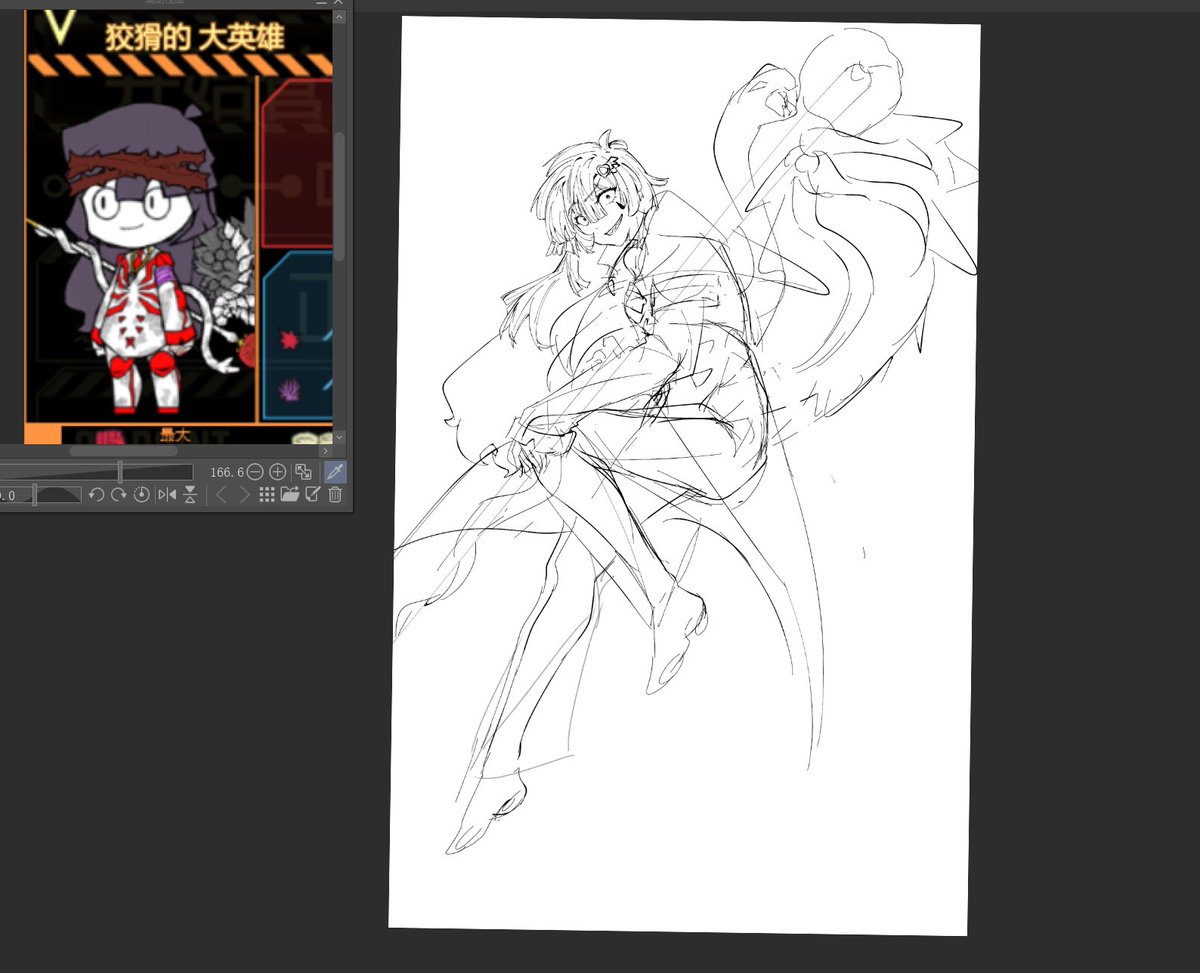The width and height of the screenshot is (1200, 973).
Task: Go to the next Sub View image
Action: click(244, 494)
